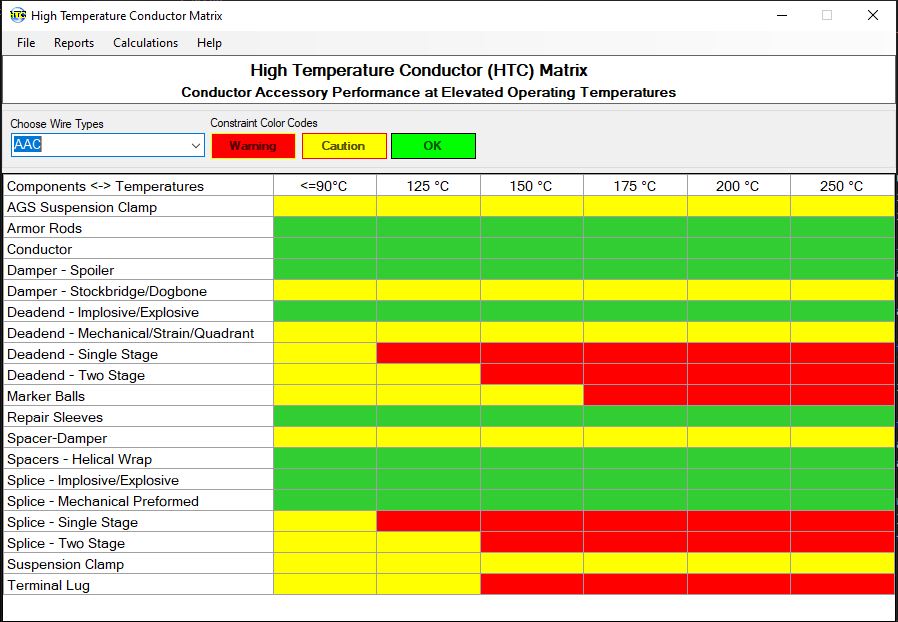Open the Help menu

click(x=209, y=43)
